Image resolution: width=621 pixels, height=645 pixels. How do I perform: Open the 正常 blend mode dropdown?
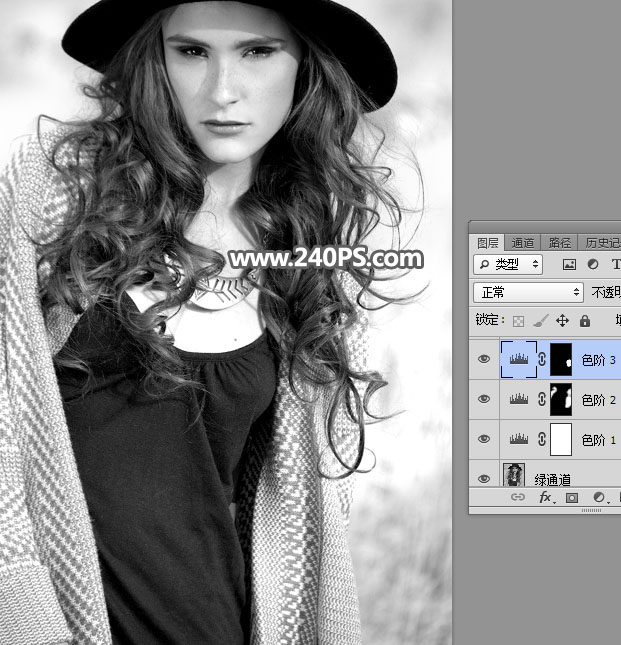click(x=528, y=292)
